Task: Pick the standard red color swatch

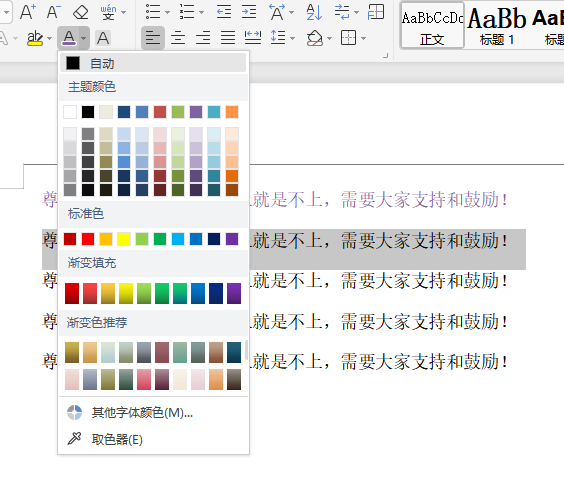Action: coord(88,239)
